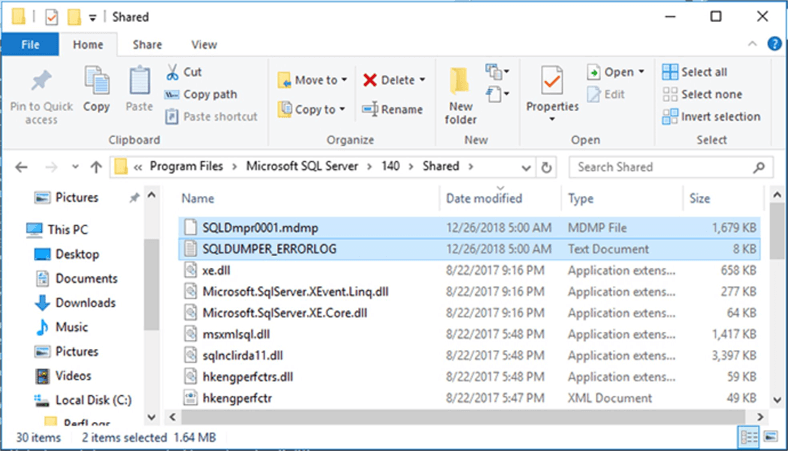Select Microsoft.SqlServer.XE.Core.dll
Screen dimensions: 788x451
point(469,313)
